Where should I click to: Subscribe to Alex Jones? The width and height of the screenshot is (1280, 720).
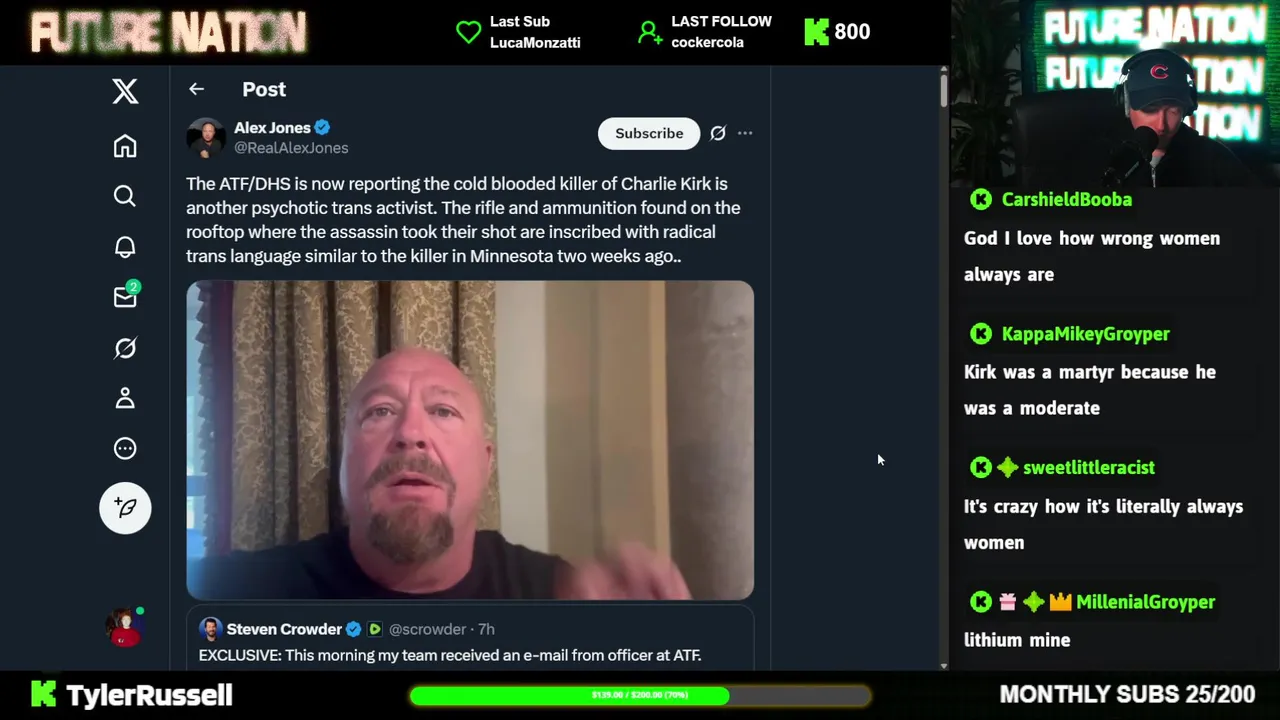pos(649,133)
